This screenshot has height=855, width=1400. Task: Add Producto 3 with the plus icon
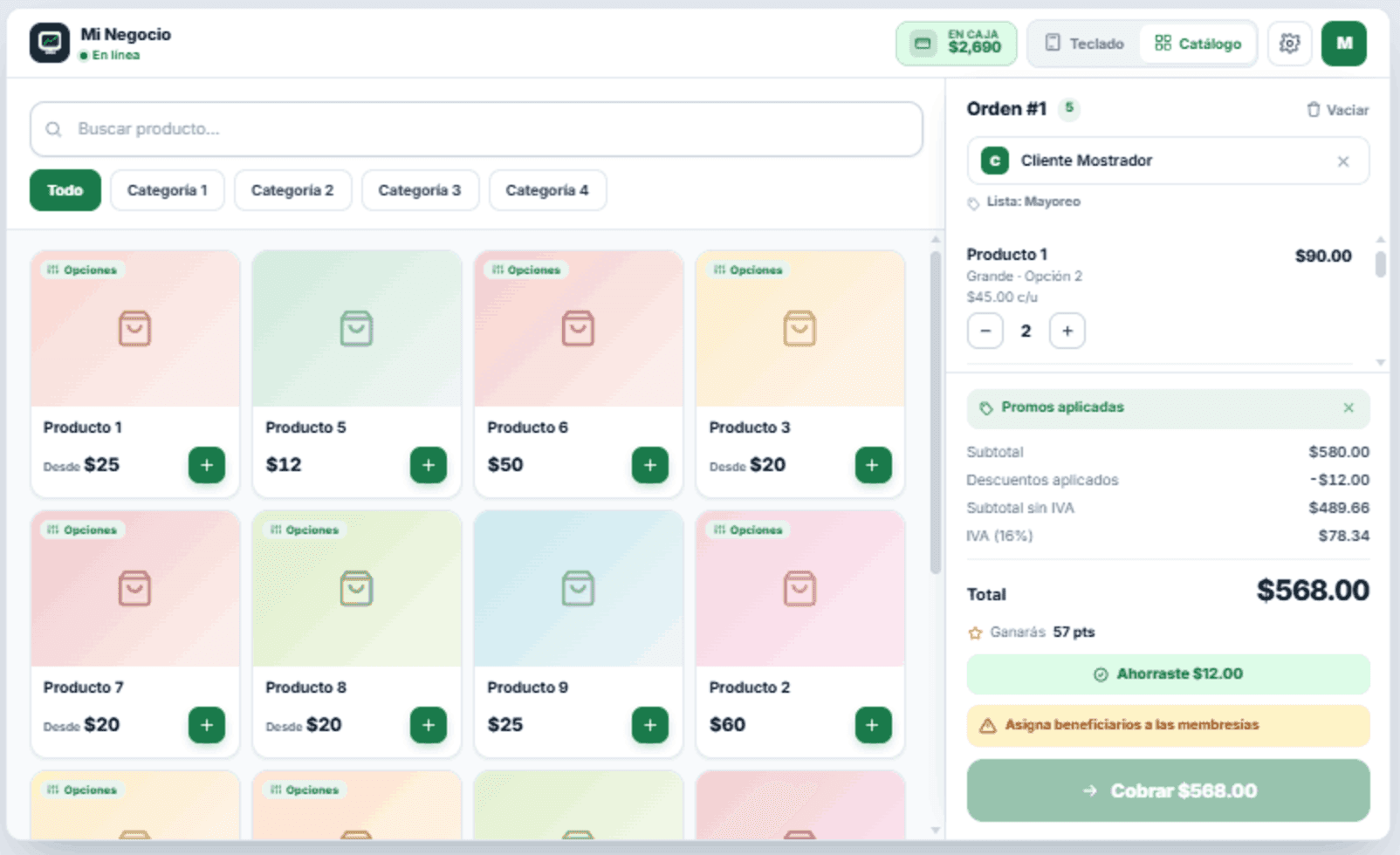873,465
